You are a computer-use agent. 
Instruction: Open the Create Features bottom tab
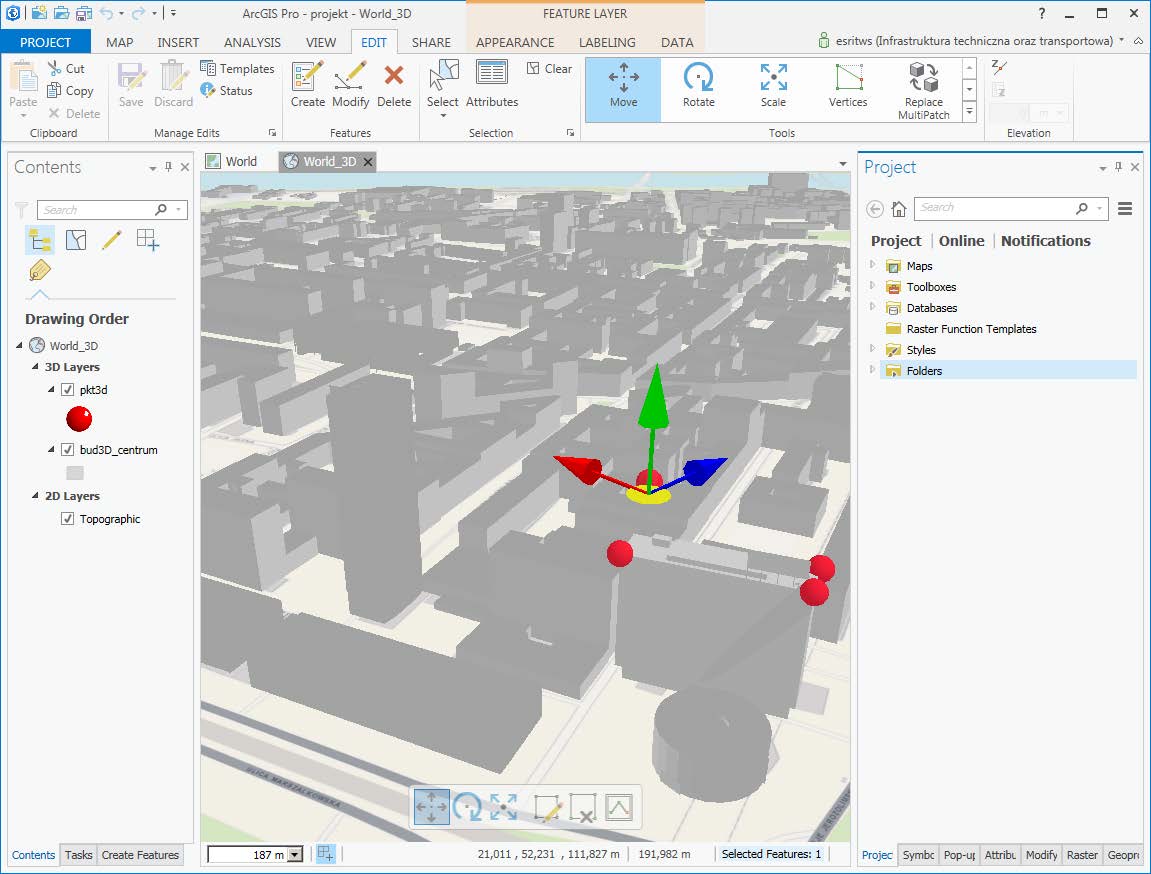(x=140, y=855)
